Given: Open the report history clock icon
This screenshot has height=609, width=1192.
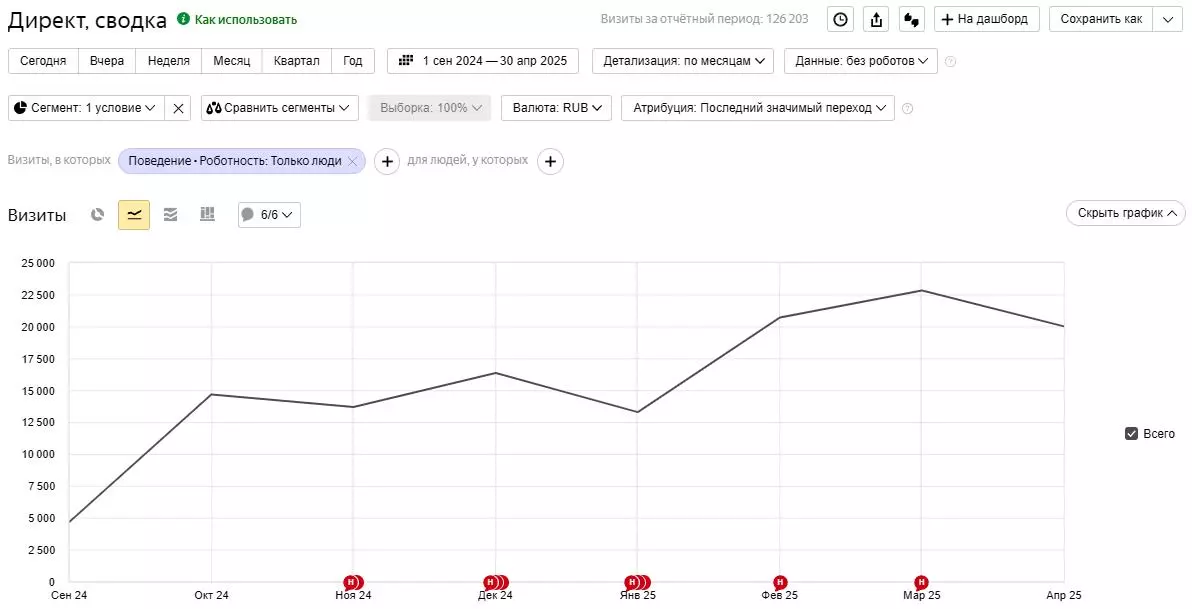Looking at the screenshot, I should pos(841,19).
